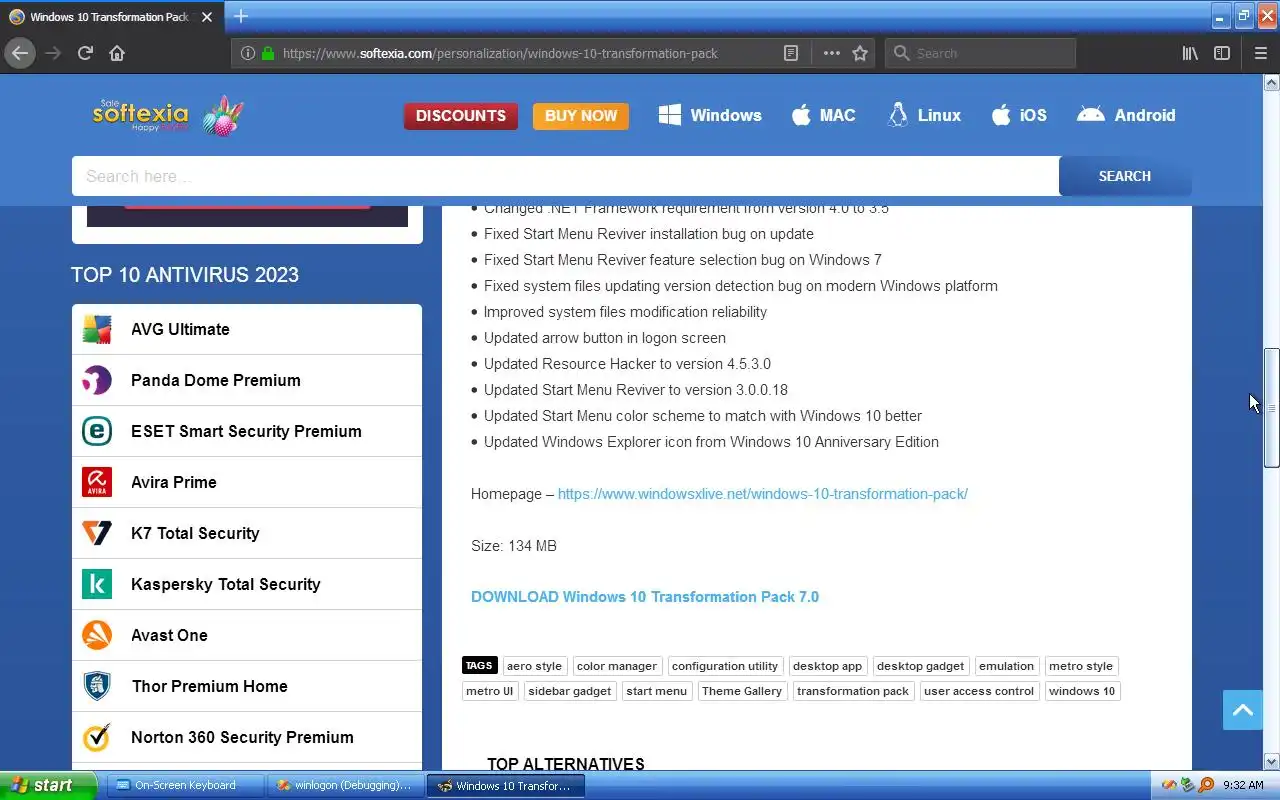Click the Panda Dome Premium link text
1280x800 pixels.
216,380
